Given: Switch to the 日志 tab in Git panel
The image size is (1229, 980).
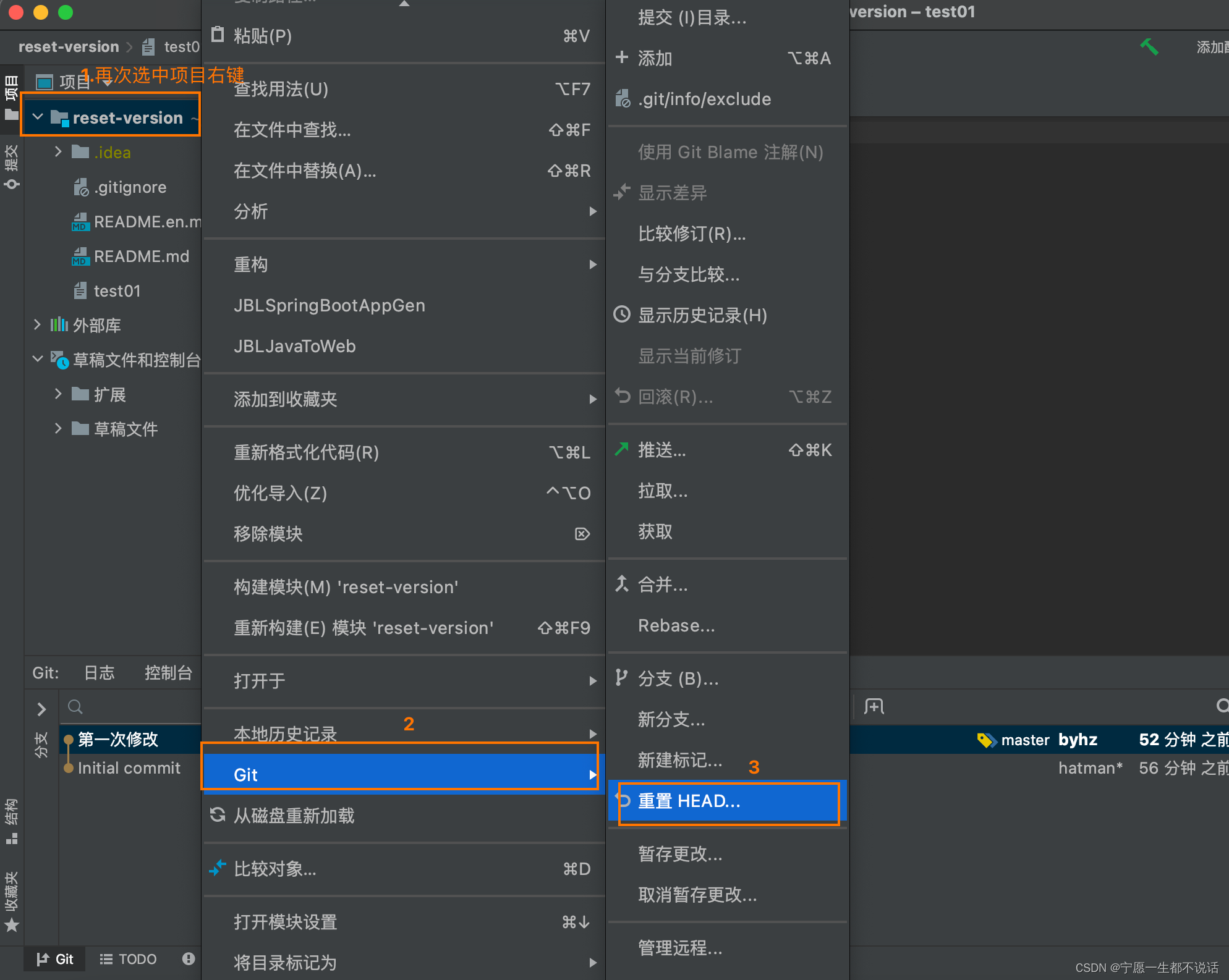Looking at the screenshot, I should [x=99, y=672].
